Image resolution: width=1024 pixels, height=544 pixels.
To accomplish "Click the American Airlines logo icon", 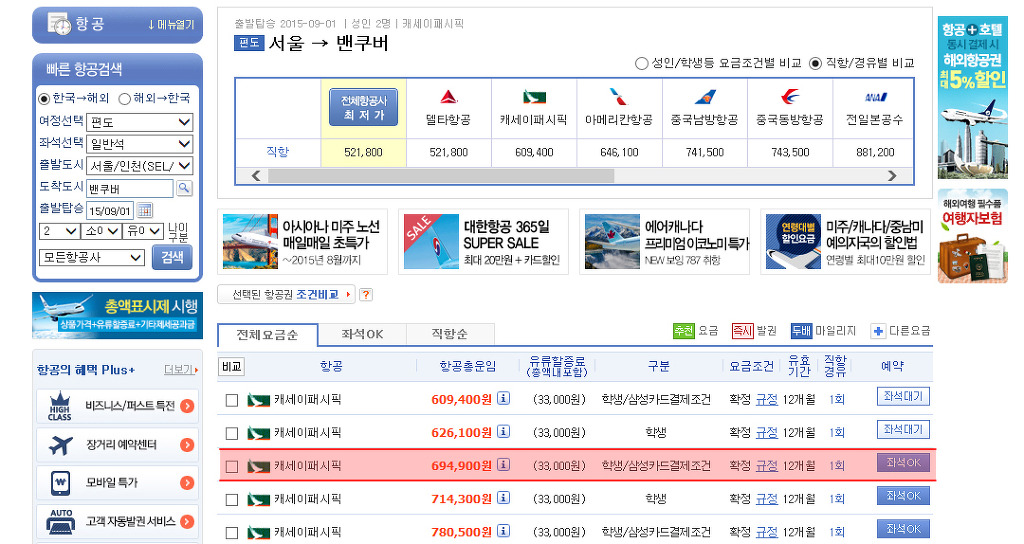I will [x=618, y=97].
